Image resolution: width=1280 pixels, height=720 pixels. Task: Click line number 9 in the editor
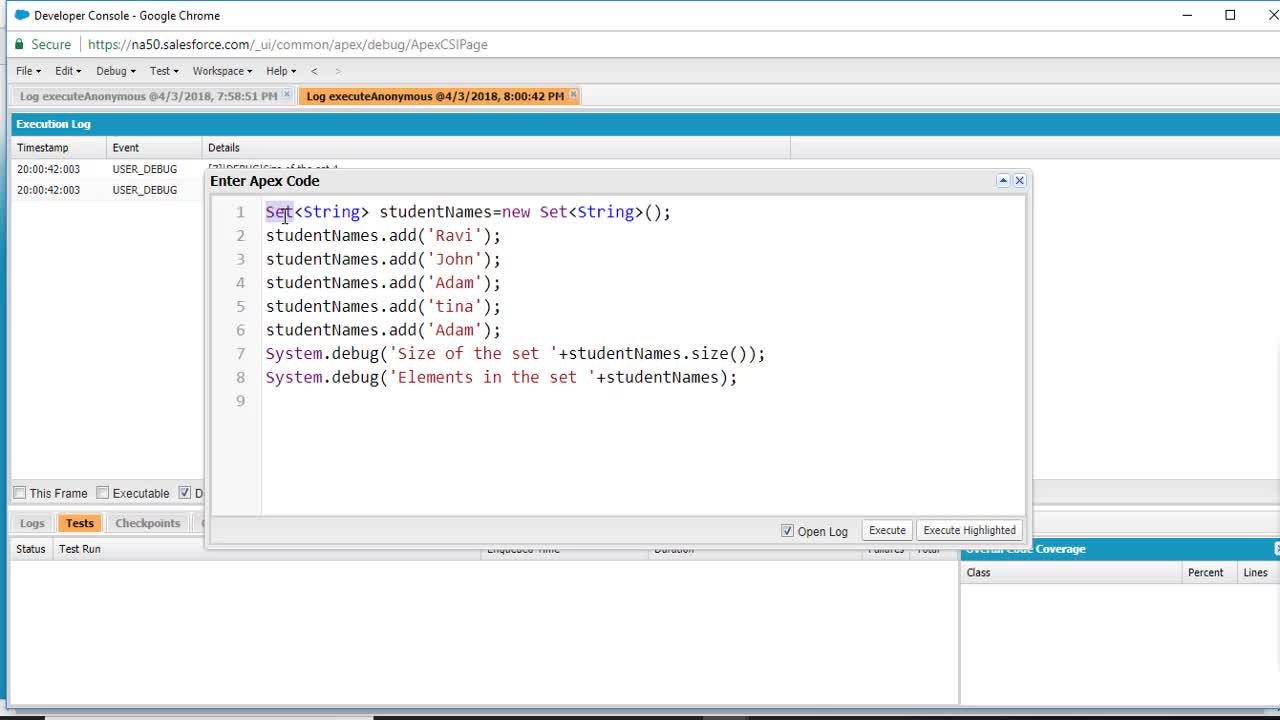(240, 401)
